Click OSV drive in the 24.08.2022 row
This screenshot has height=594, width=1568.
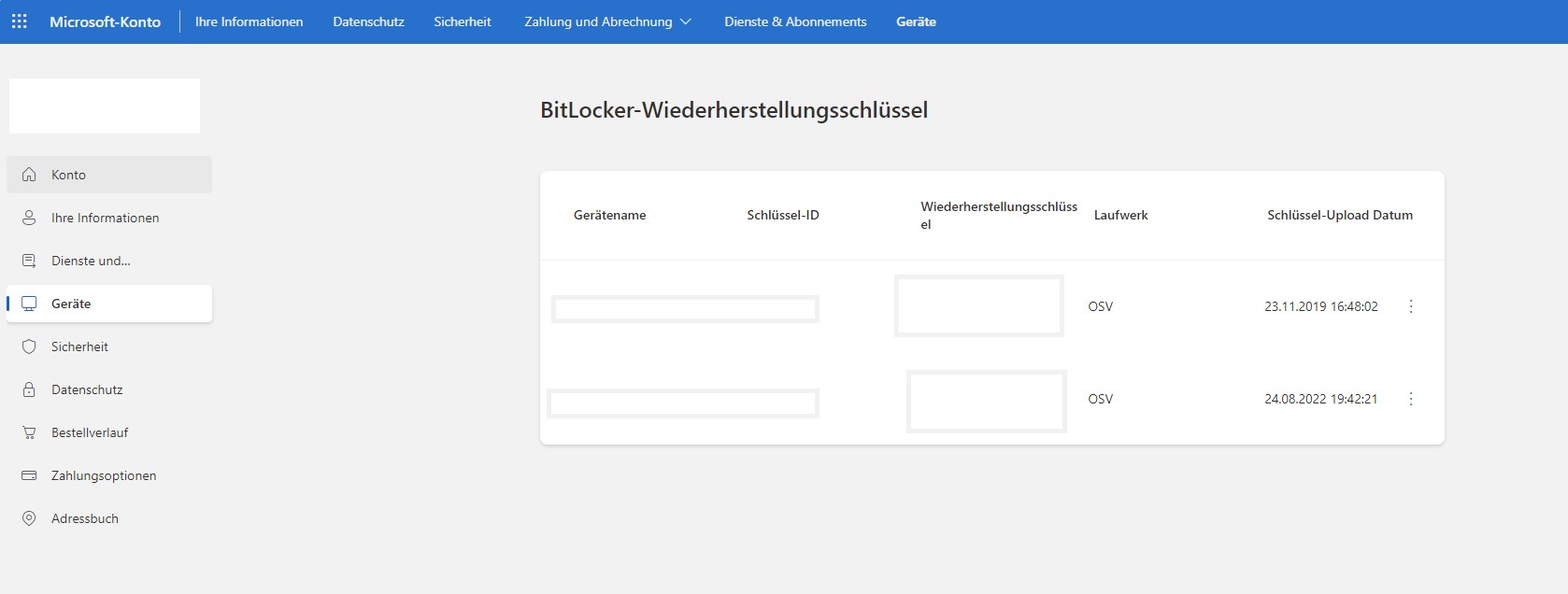(x=1101, y=399)
